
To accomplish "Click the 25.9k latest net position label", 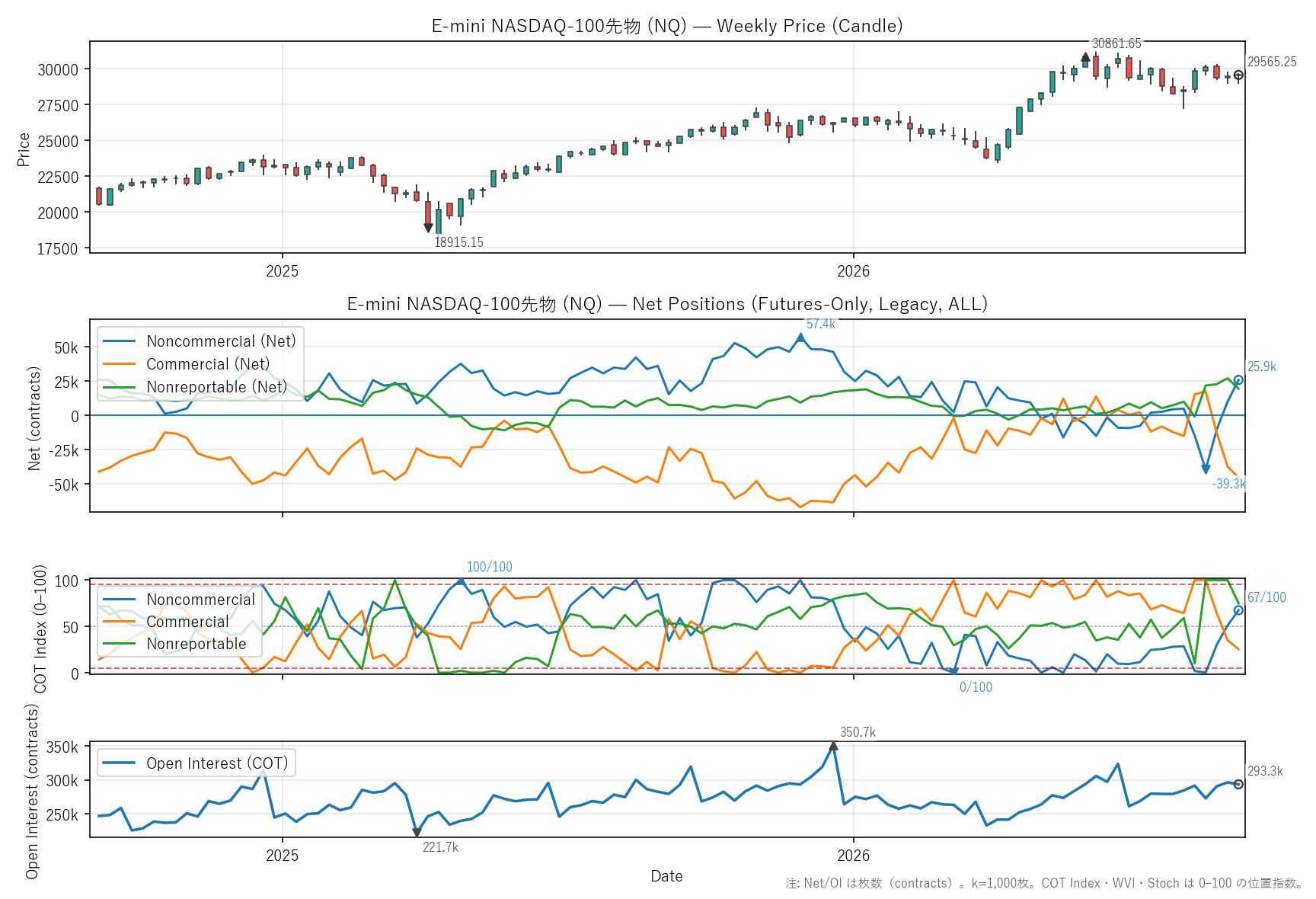I will click(x=1262, y=366).
